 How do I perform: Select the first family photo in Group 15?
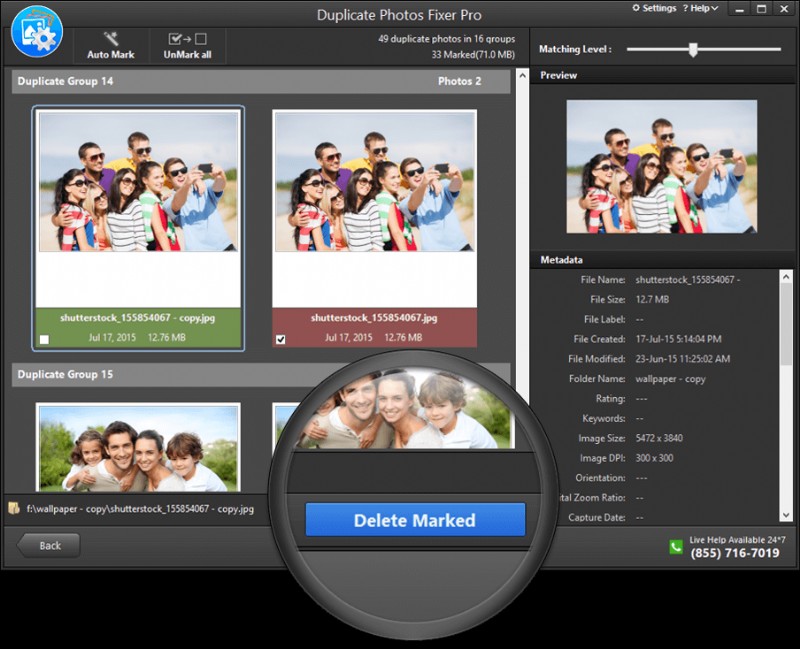138,448
